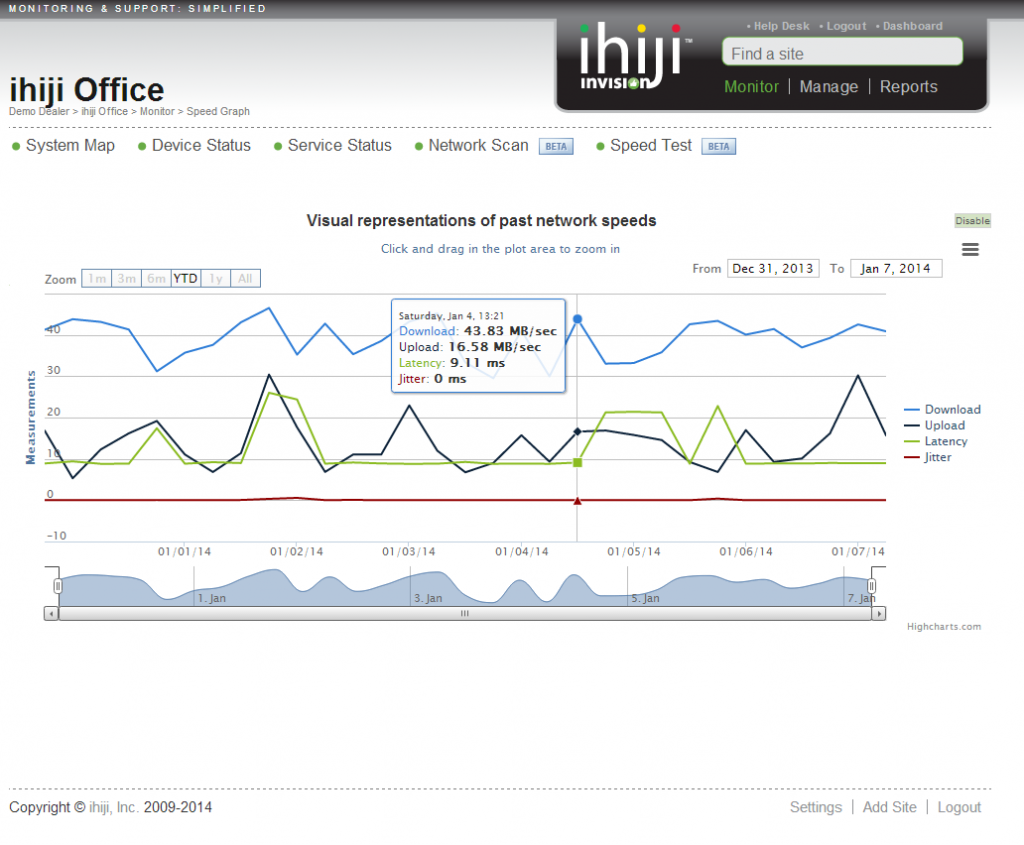
Task: Click the Find a site search box
Action: tap(842, 52)
